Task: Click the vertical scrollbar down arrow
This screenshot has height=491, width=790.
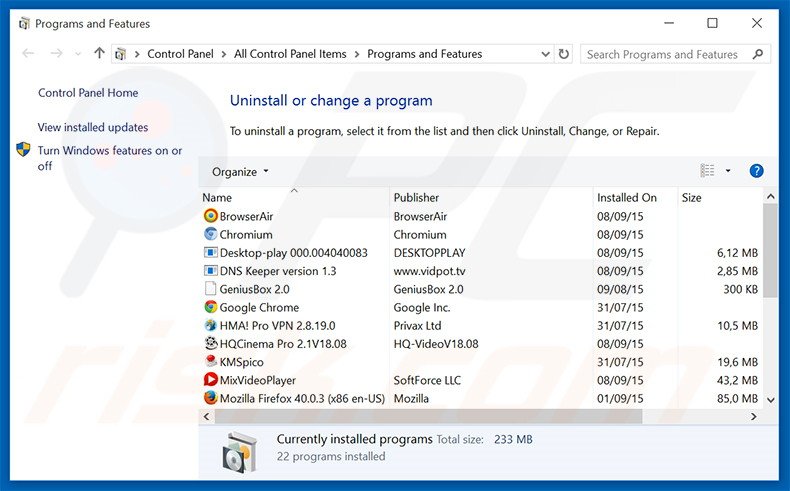Action: (770, 400)
